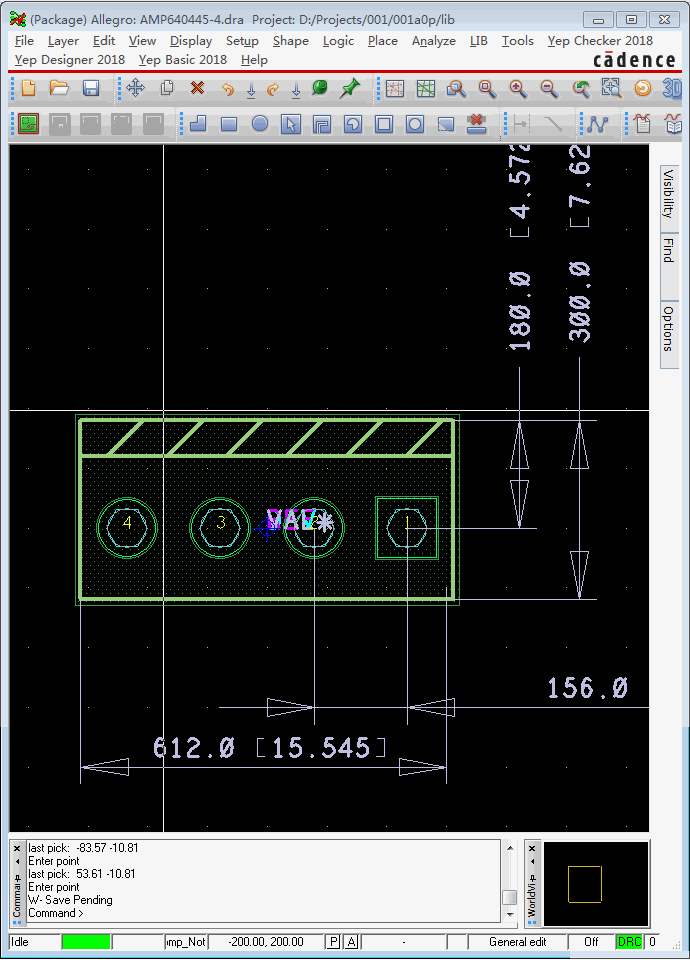Open the Place menu
This screenshot has width=690, height=960.
coord(383,40)
